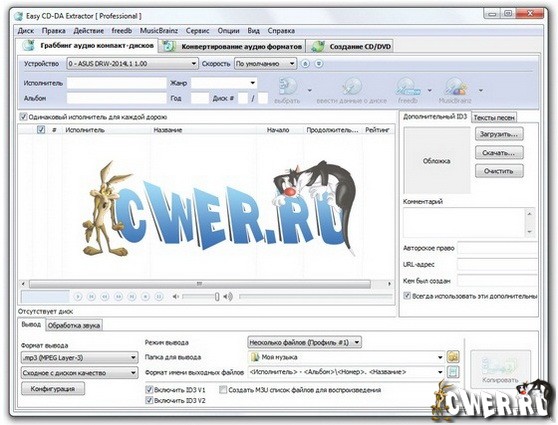Viewport: 558px width, 425px height.
Task: Open the output file name format dropdown
Action: coord(440,372)
